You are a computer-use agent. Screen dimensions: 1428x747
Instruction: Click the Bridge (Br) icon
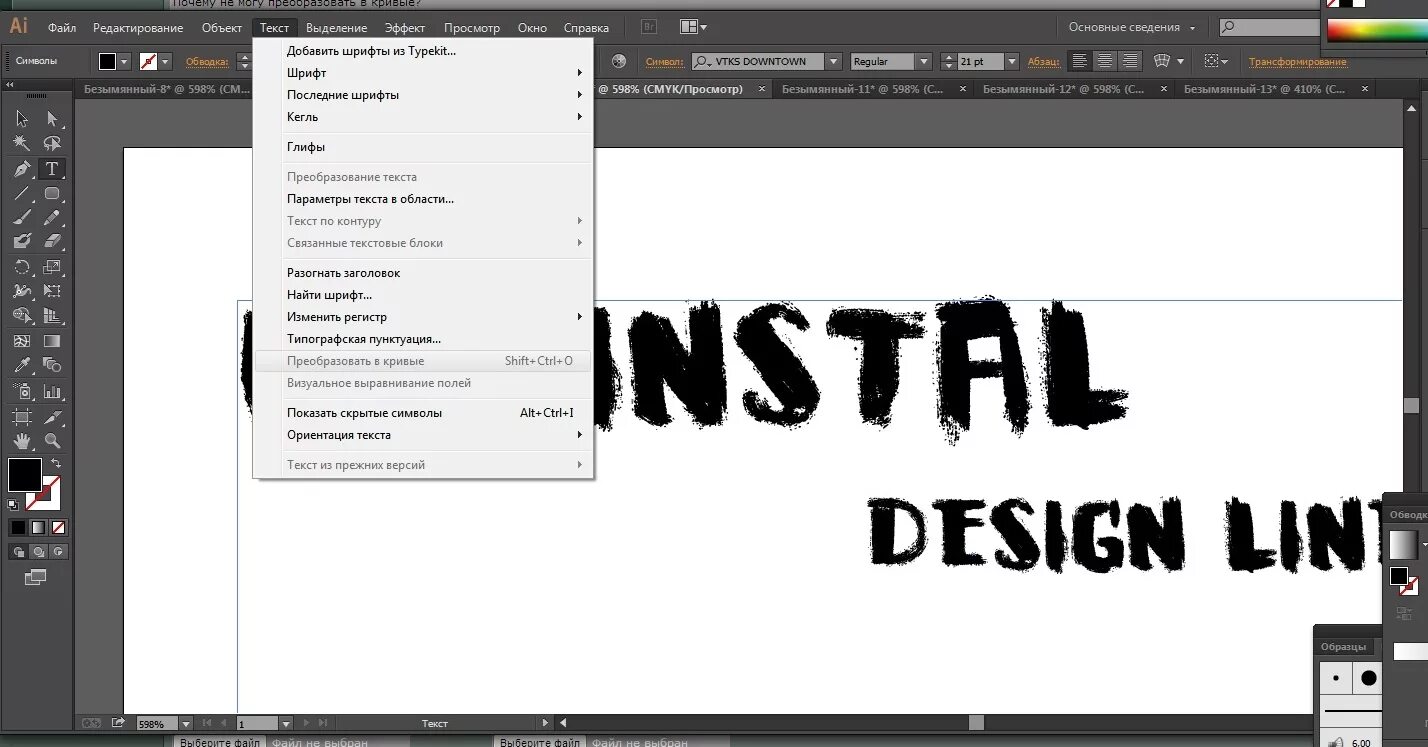(649, 27)
